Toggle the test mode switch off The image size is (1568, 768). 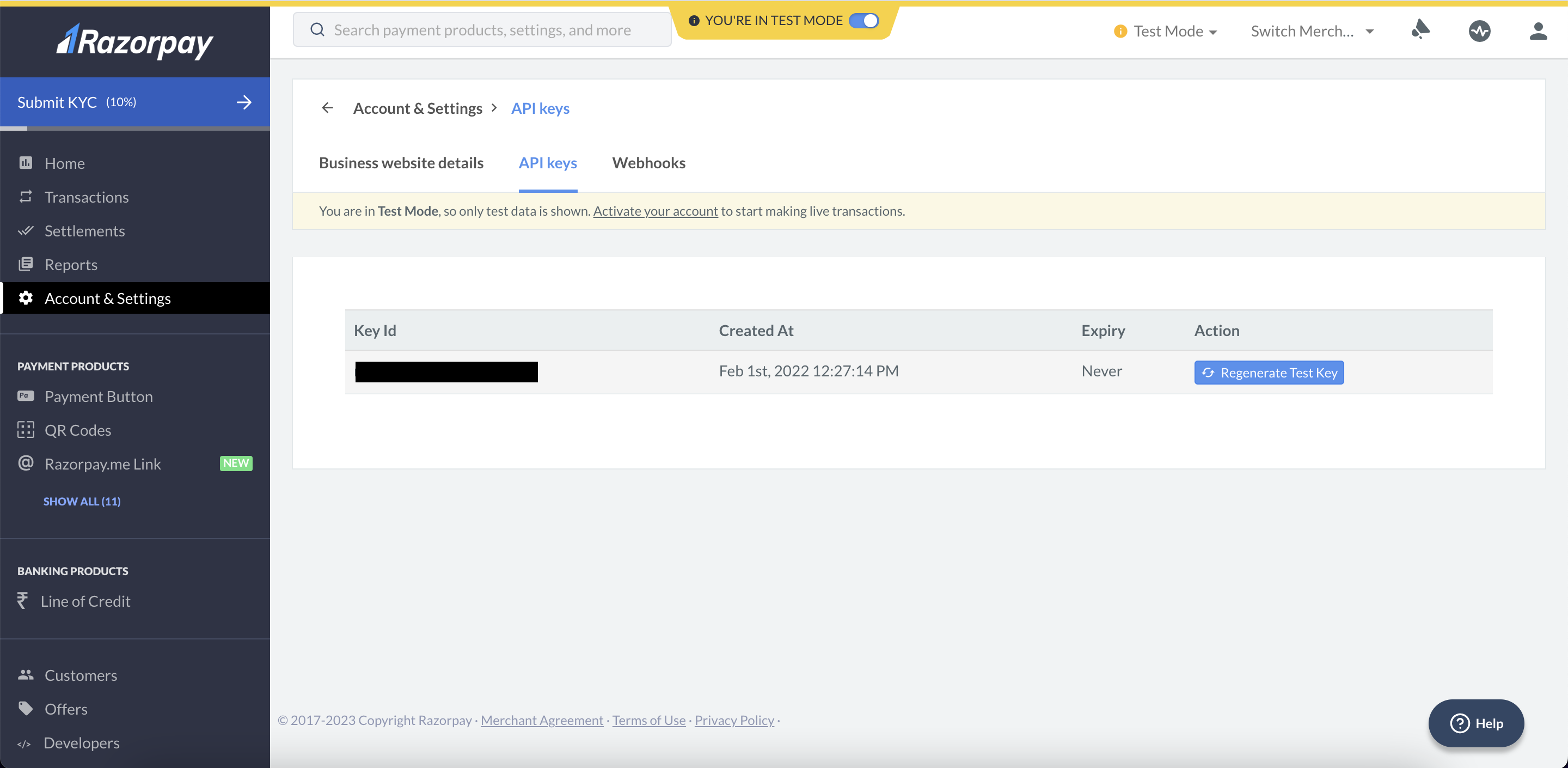tap(863, 21)
